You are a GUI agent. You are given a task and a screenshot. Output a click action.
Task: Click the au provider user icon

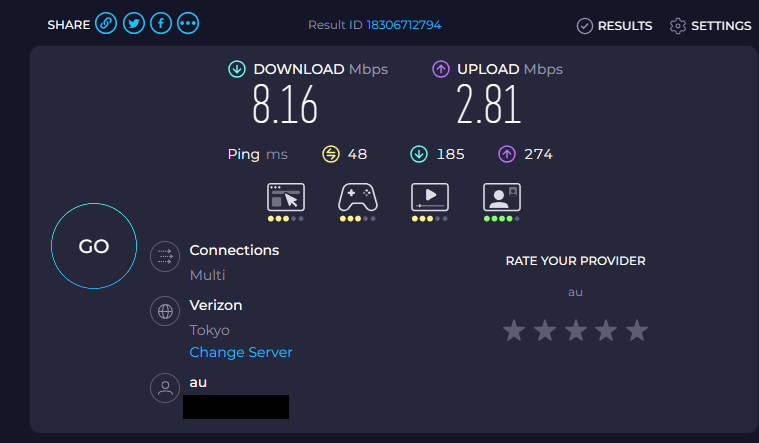tap(164, 389)
